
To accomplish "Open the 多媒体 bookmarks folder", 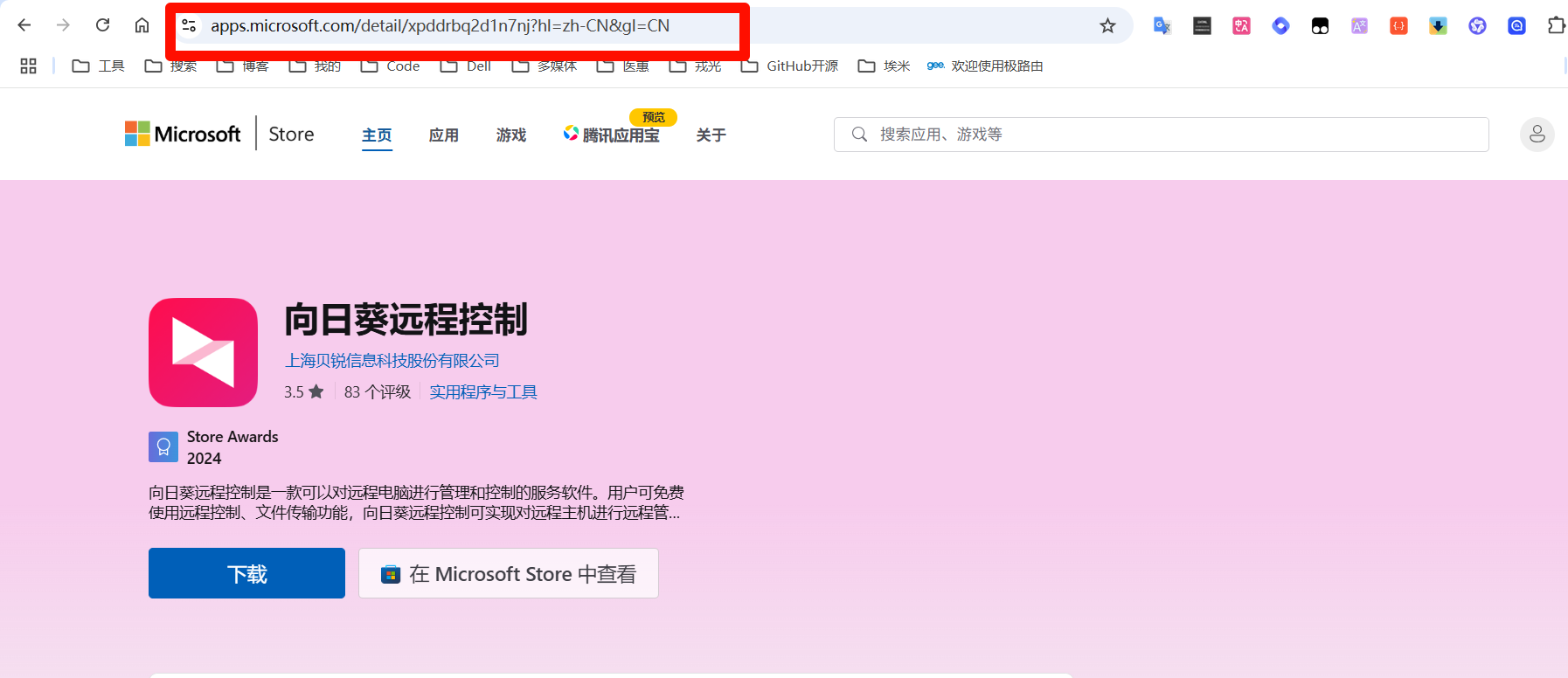I will coord(545,66).
